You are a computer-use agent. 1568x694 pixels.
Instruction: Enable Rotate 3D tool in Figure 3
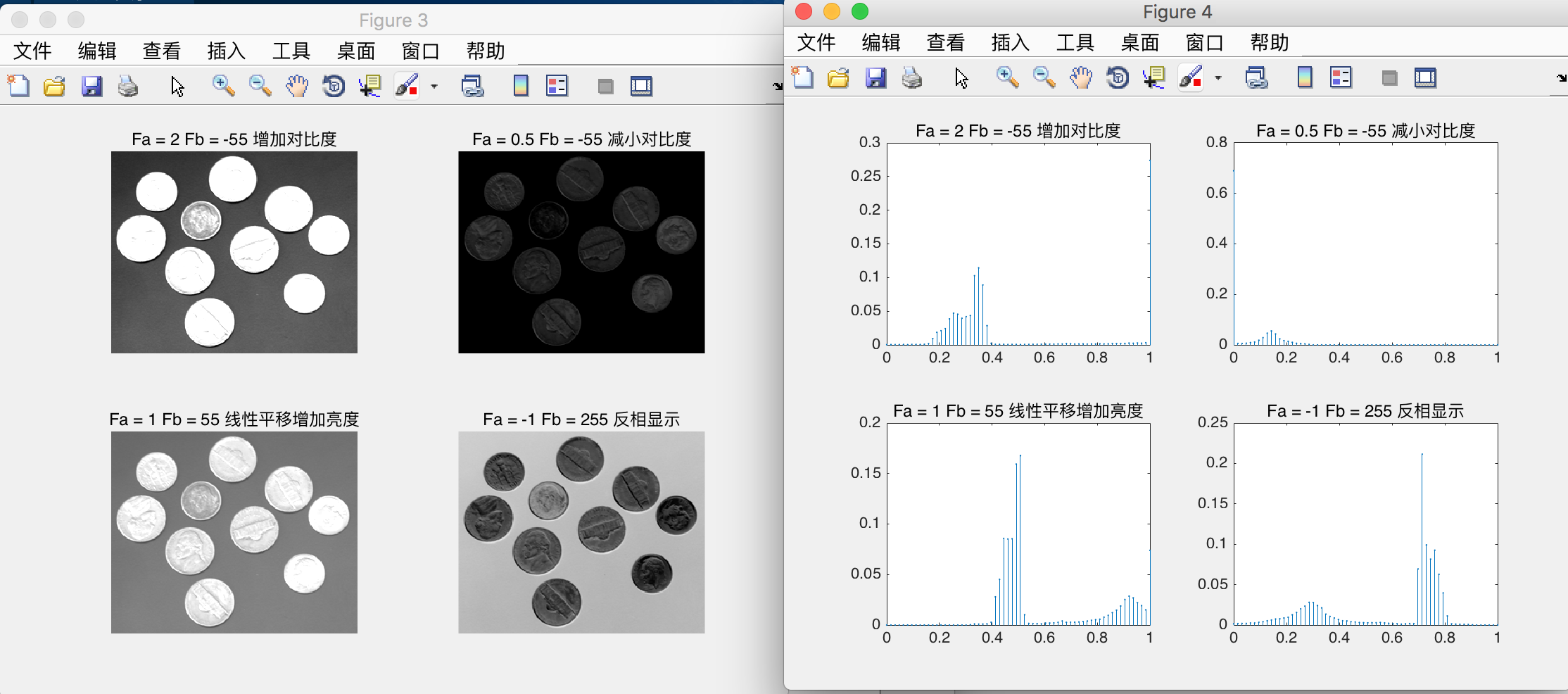click(334, 86)
